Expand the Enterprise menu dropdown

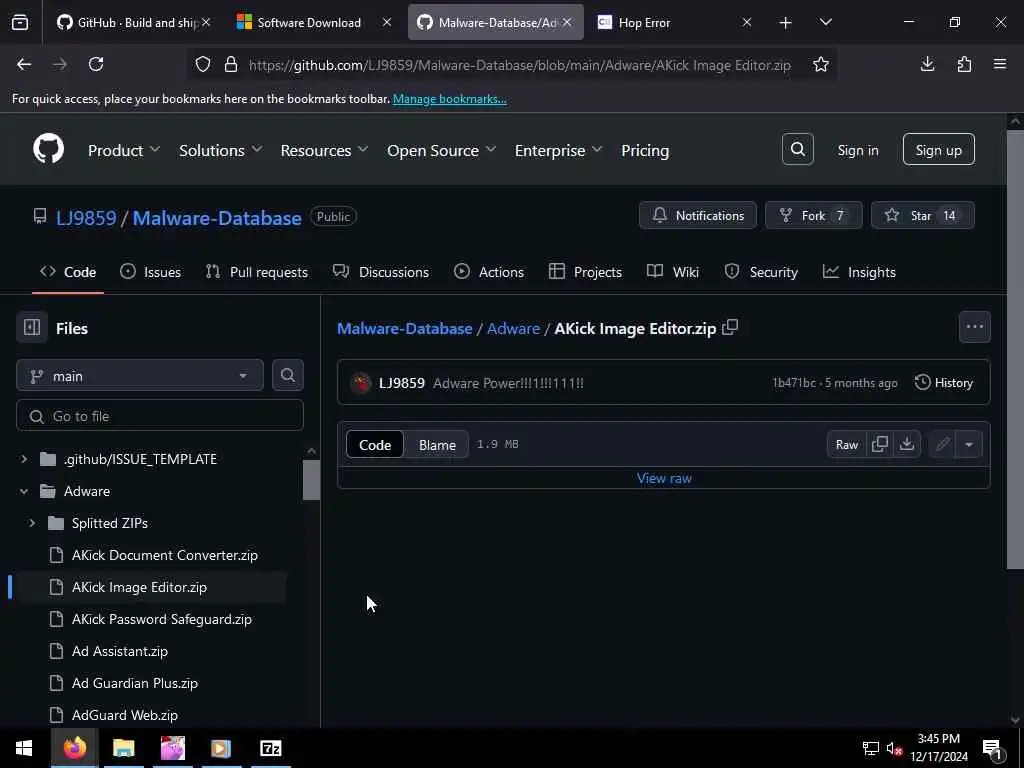pos(558,150)
